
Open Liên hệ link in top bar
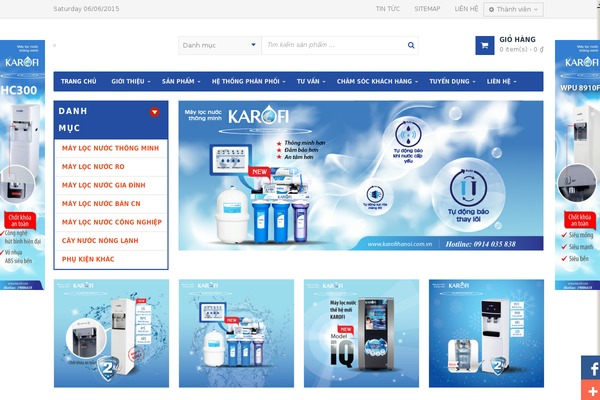pos(466,9)
